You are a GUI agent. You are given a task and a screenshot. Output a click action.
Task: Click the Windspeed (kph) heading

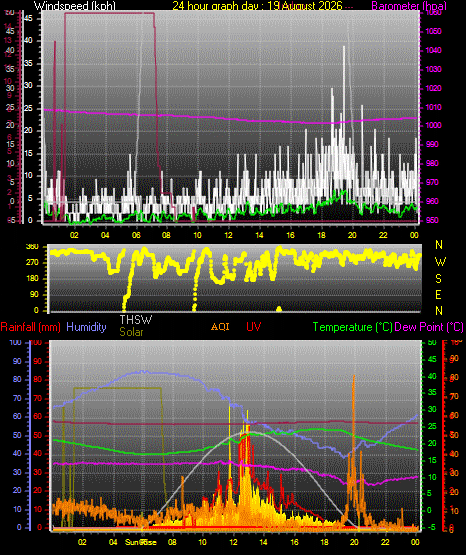[x=75, y=6]
